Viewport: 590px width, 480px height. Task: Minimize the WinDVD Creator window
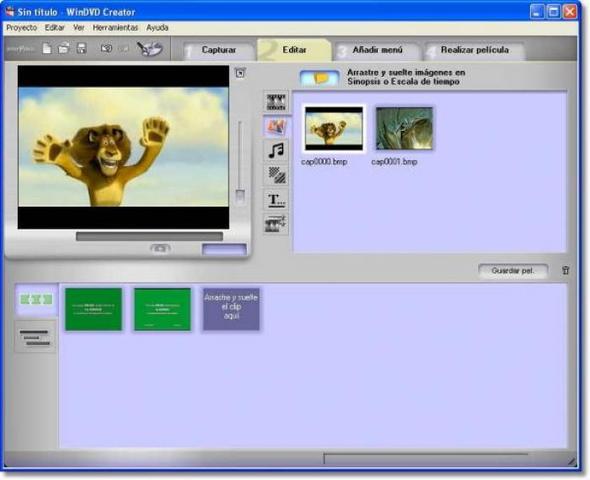(537, 12)
